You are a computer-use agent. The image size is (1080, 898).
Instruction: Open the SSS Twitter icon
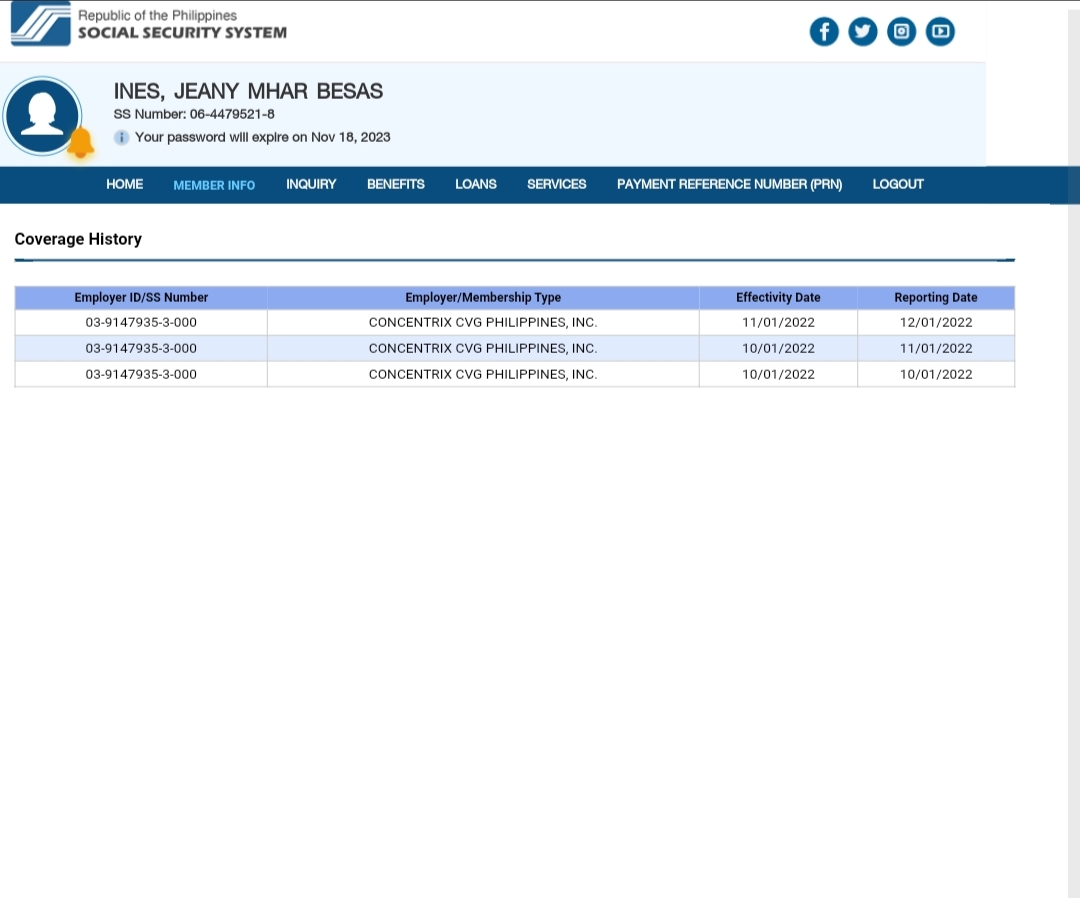click(x=862, y=32)
